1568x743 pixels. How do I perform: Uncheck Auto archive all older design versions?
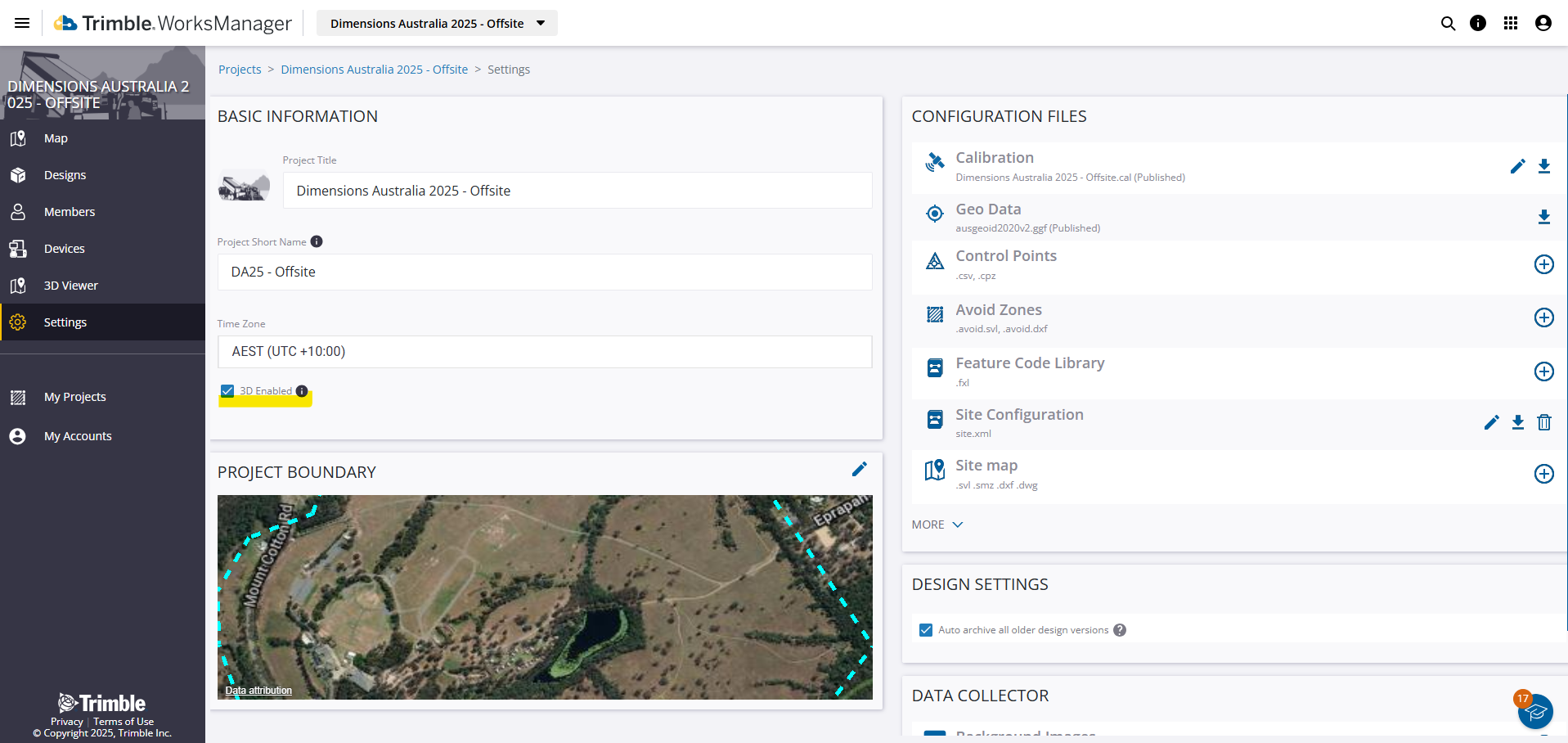click(926, 630)
